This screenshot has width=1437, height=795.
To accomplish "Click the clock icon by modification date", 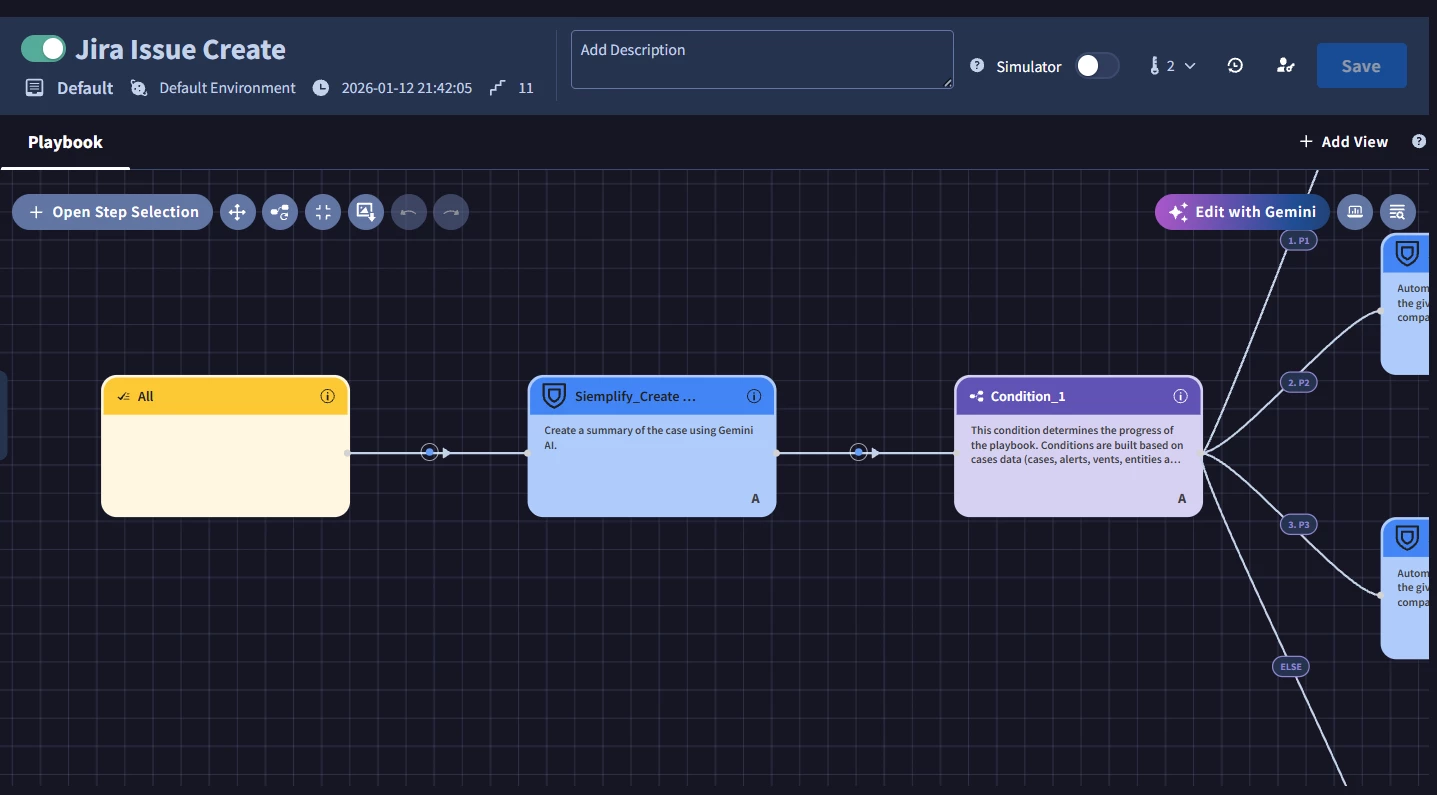I will [321, 88].
